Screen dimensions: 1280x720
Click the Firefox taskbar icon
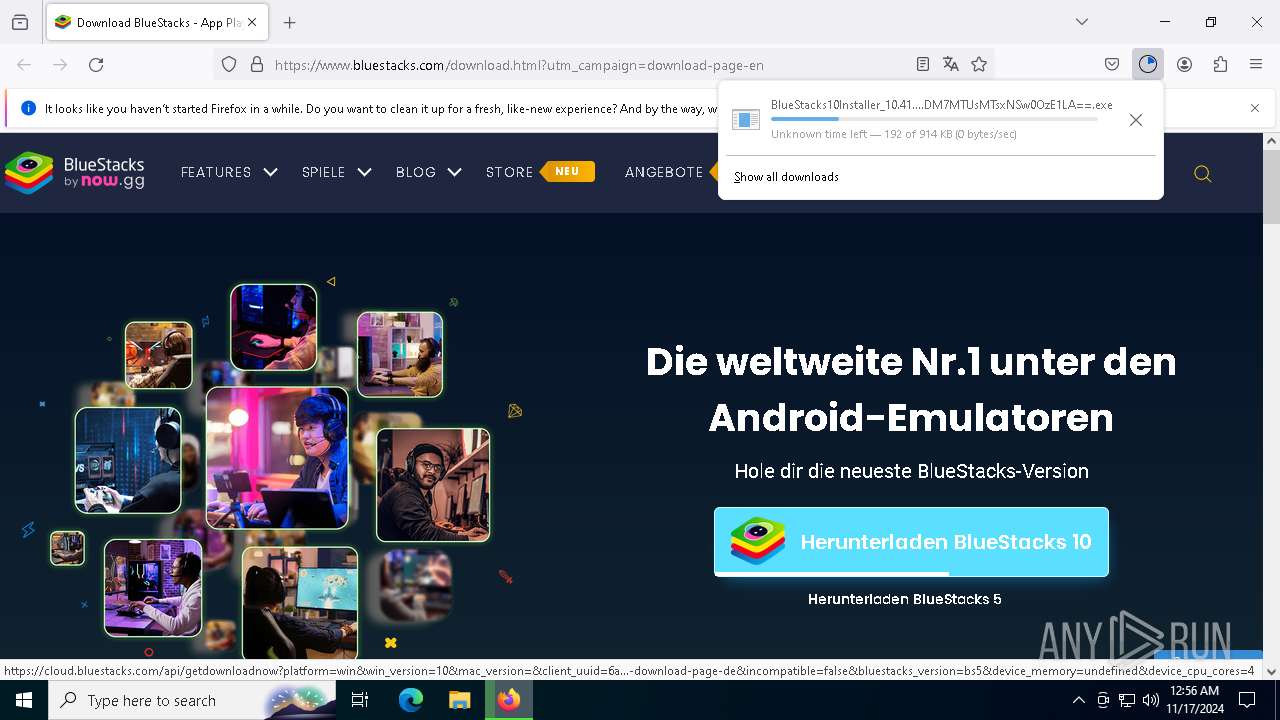point(509,700)
